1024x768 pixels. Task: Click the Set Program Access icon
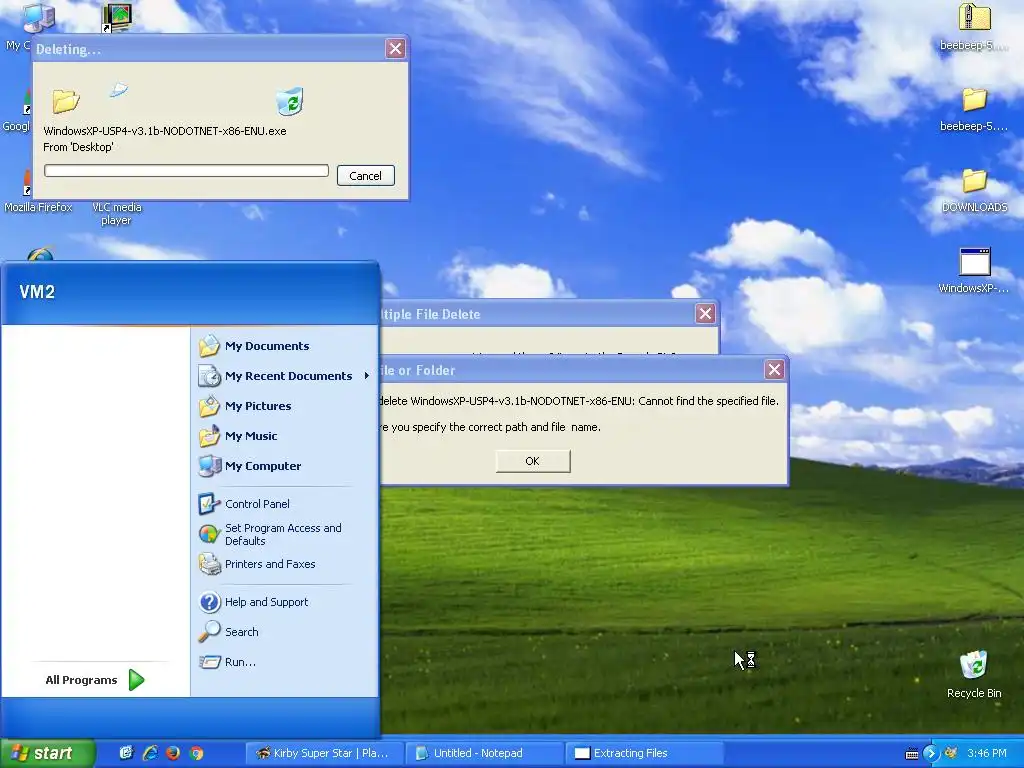pos(209,534)
